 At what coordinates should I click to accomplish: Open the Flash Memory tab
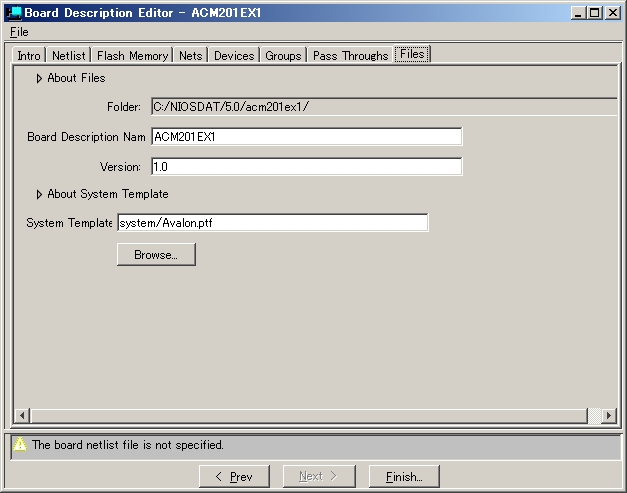(x=132, y=55)
